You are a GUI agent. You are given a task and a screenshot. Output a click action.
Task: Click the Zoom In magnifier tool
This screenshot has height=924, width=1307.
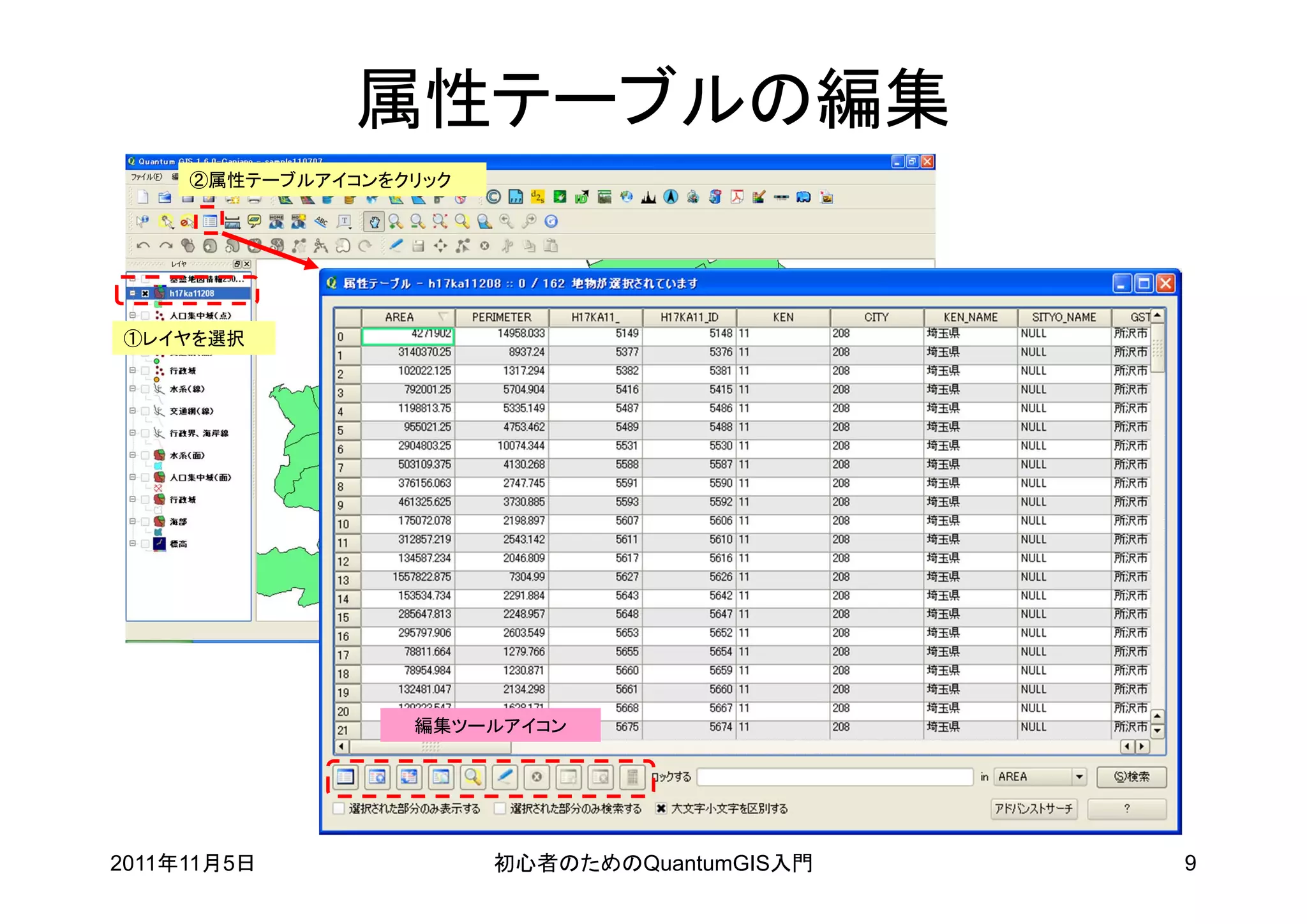pos(396,221)
